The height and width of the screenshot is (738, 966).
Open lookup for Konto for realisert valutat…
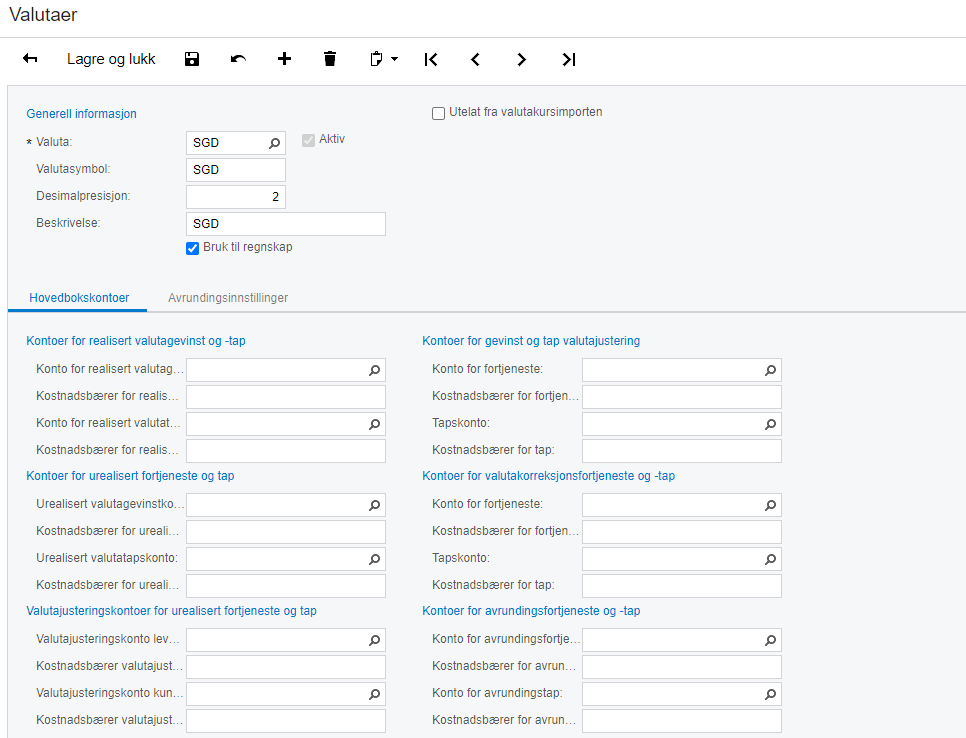click(374, 424)
